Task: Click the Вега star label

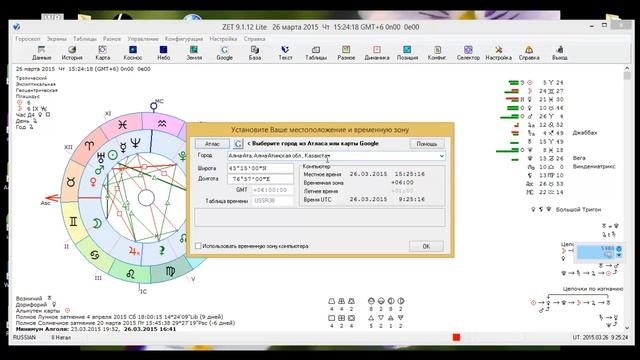Action: click(579, 158)
